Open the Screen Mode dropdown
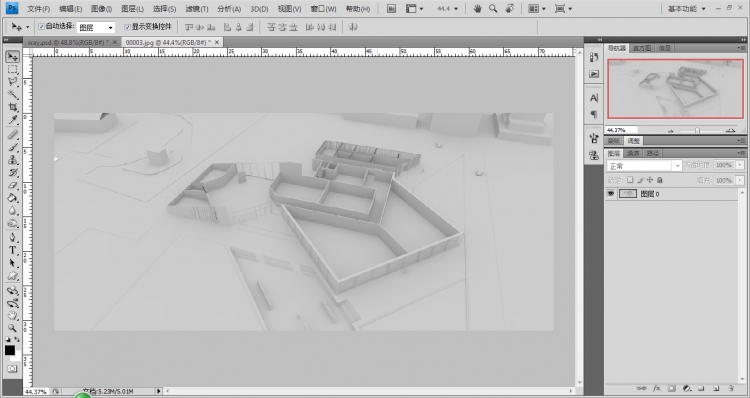 coord(563,9)
